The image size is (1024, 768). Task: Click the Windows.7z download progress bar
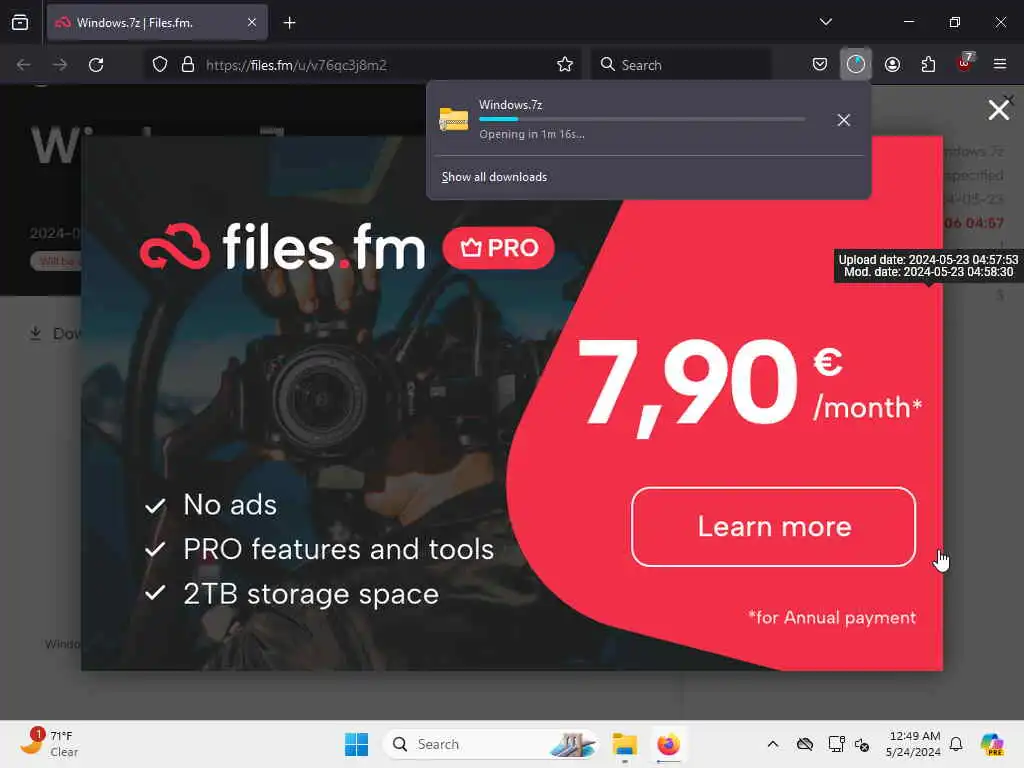point(642,120)
